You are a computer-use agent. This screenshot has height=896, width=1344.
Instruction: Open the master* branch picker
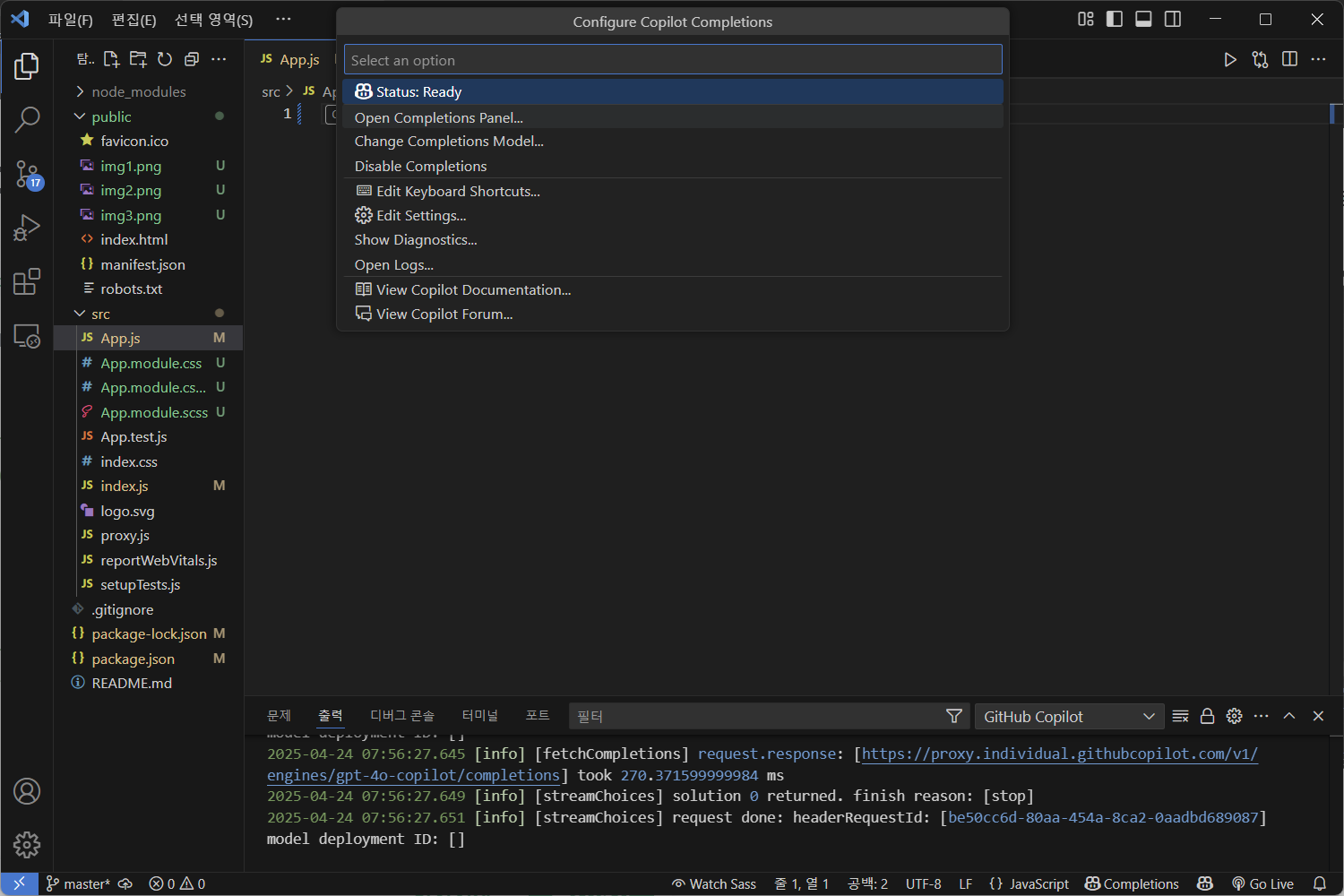(79, 883)
